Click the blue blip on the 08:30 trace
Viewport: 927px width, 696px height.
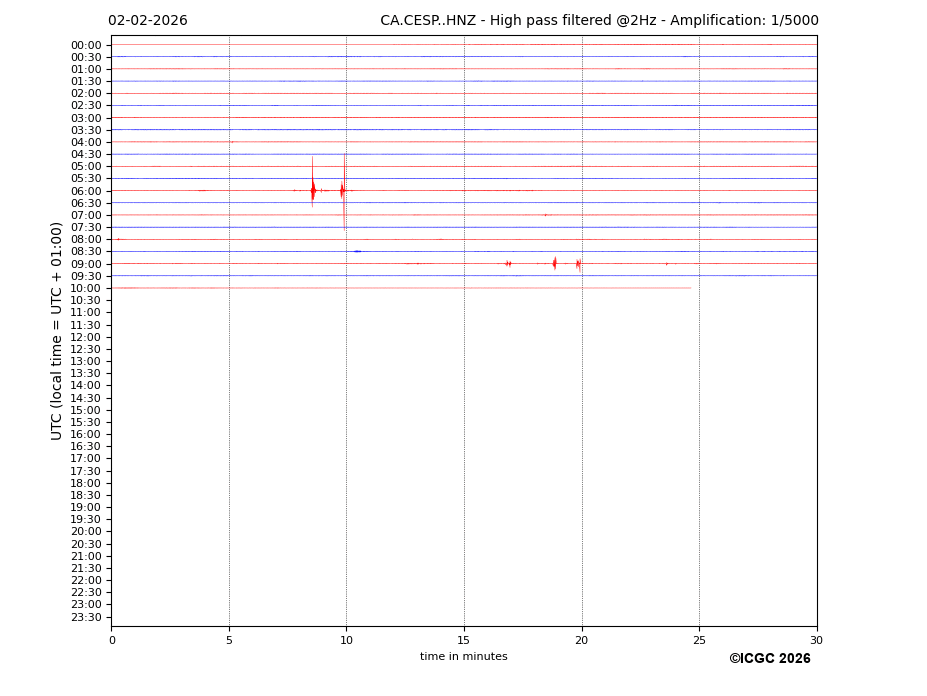click(357, 251)
